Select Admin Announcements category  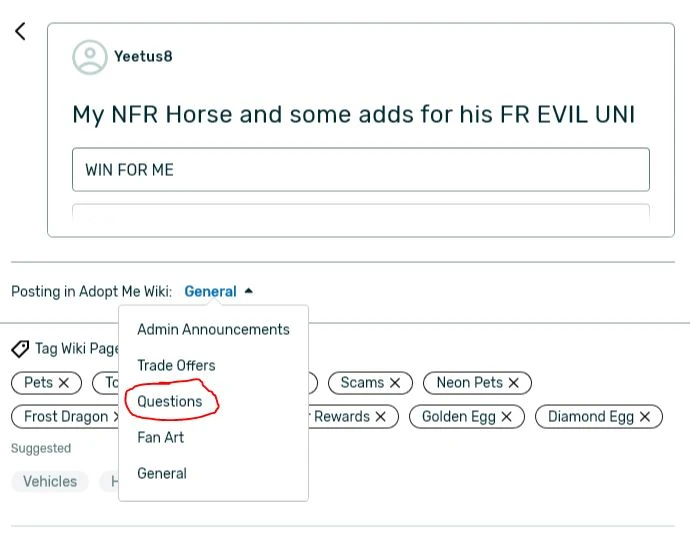213,330
